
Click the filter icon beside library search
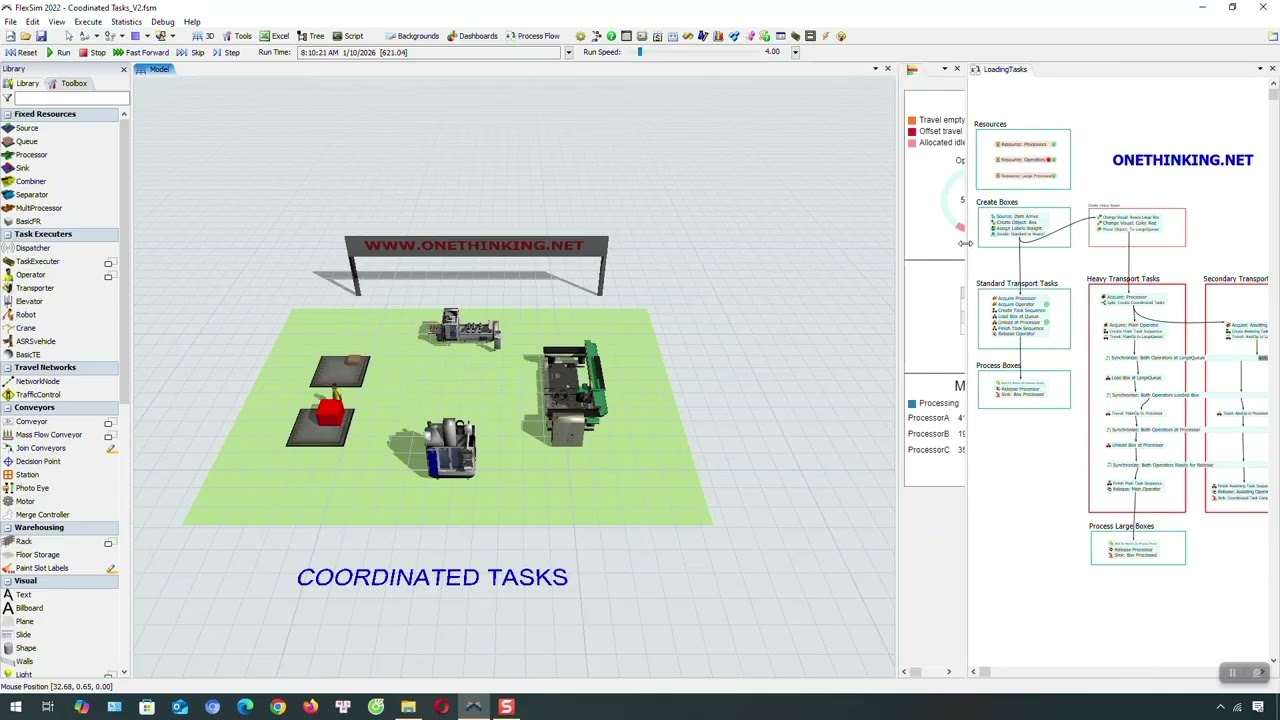pos(7,98)
